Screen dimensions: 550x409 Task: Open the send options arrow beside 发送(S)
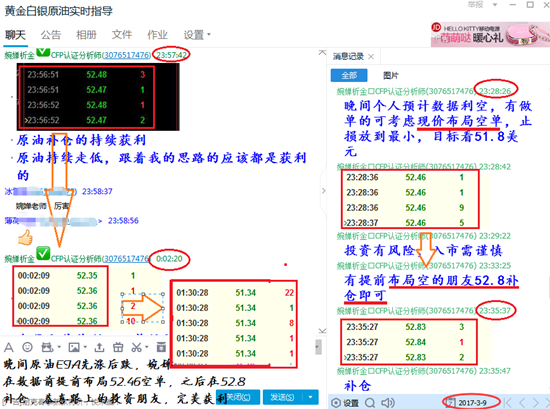(x=310, y=397)
